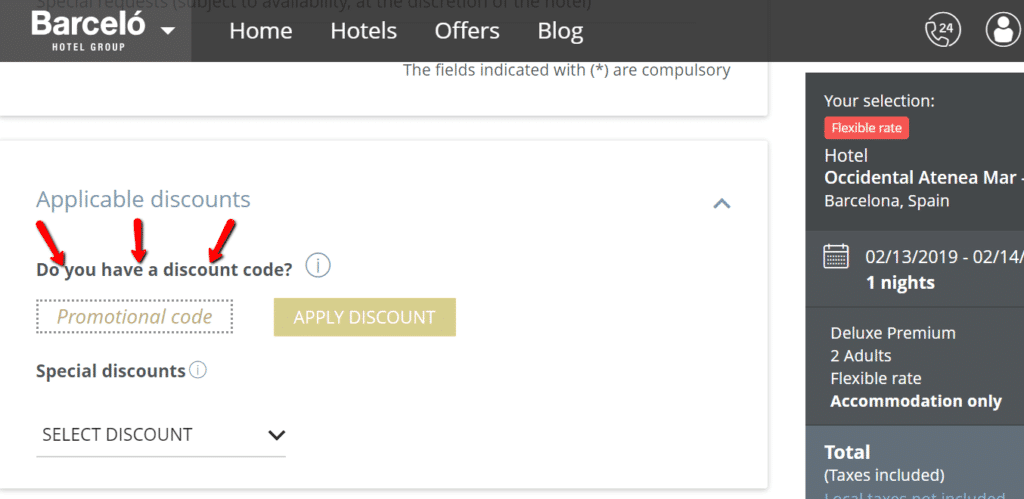Screen dimensions: 1024x499
Task: Click the Barceló Hotel Group logo
Action: pos(88,30)
